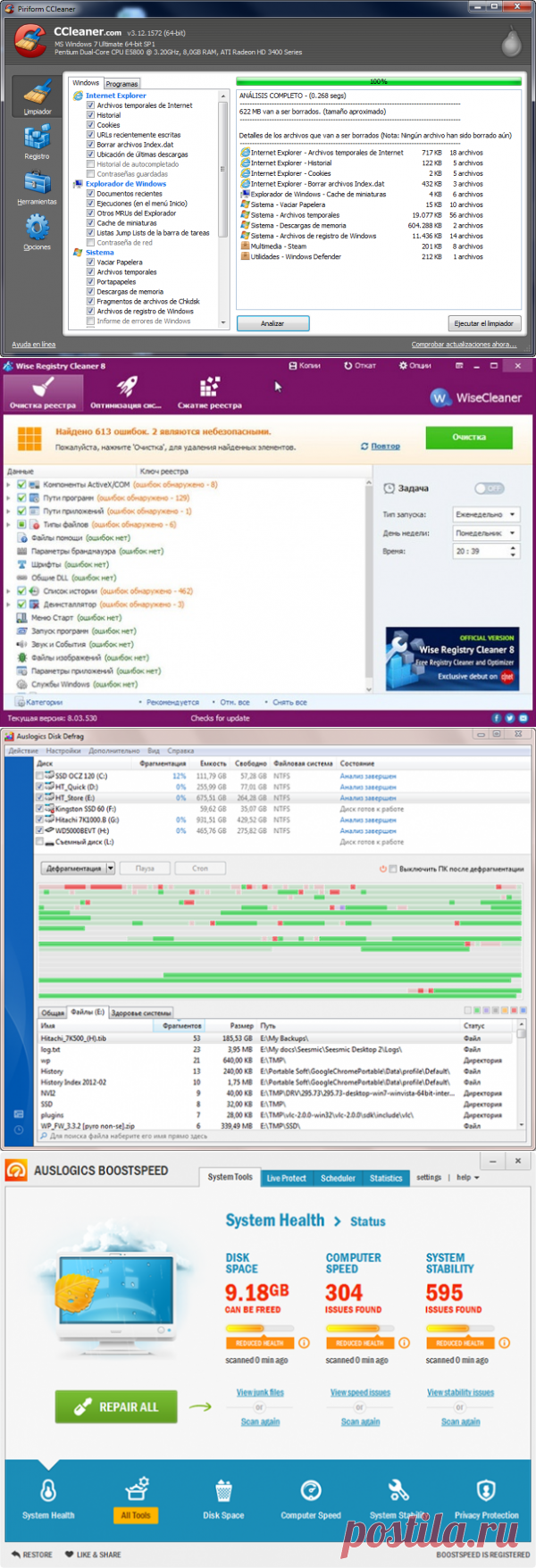Click Comprobar actualizaciones ahora link
The height and width of the screenshot is (1568, 536).
tap(464, 345)
